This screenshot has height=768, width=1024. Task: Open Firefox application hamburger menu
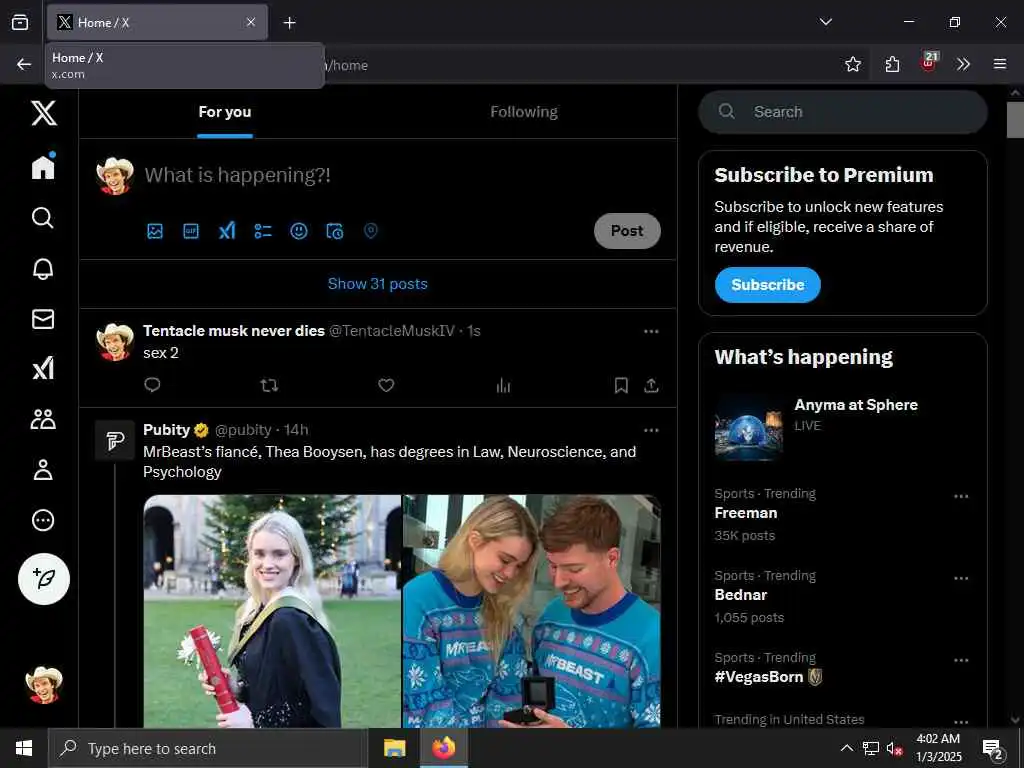(x=1000, y=65)
